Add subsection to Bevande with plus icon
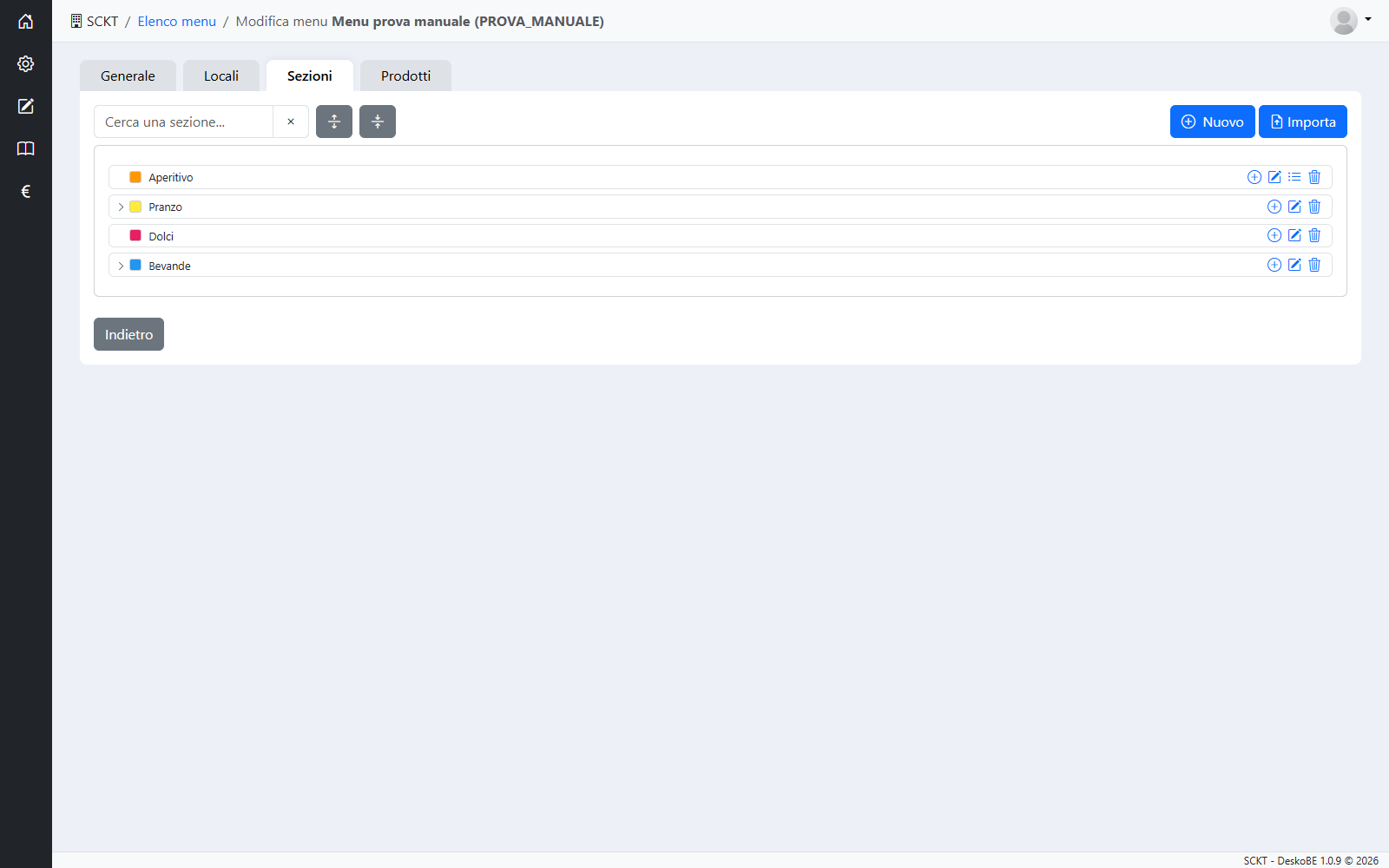Viewport: 1389px width, 868px height. [1274, 265]
